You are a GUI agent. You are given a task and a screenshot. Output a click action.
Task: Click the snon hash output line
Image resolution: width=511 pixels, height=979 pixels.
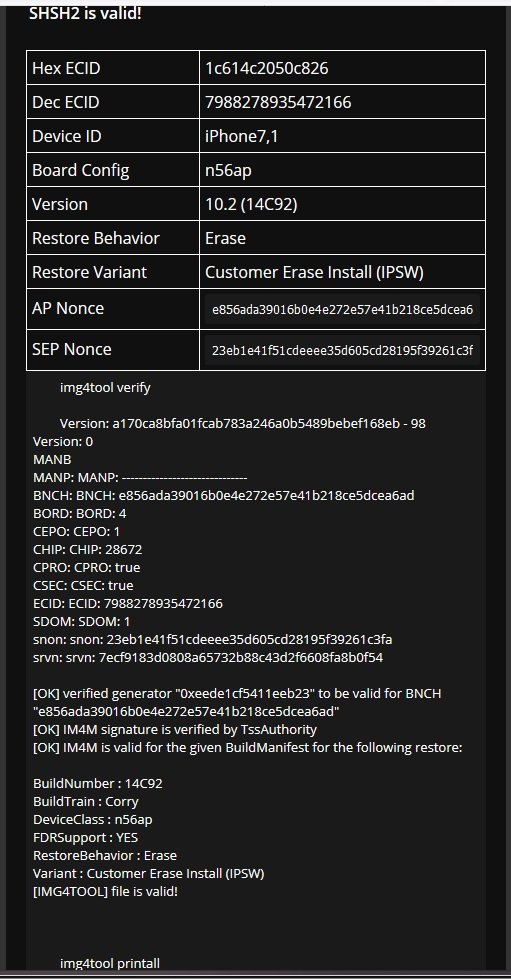(213, 639)
